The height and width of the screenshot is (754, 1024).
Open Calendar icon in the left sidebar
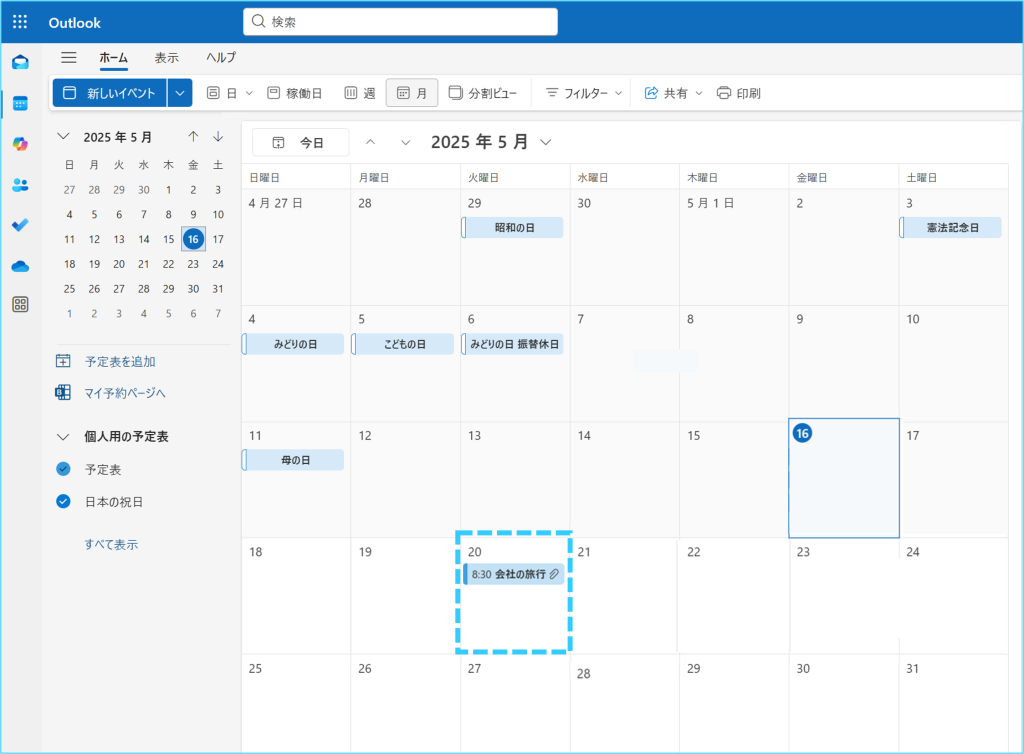click(20, 103)
